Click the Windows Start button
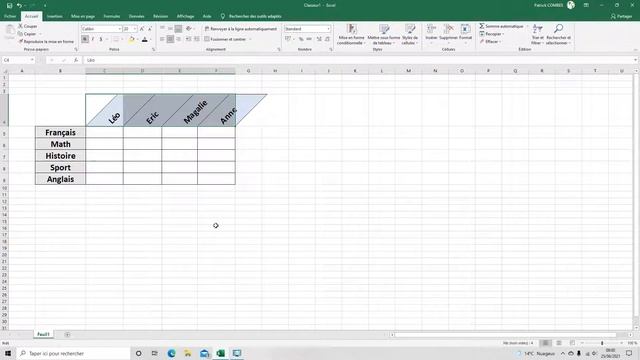 pos(8,353)
